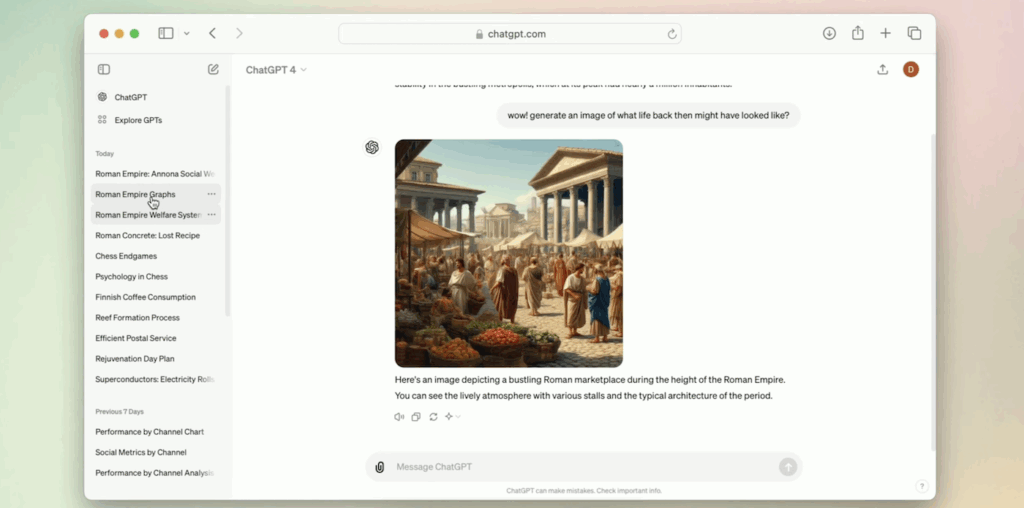
Task: Show Safari downloads
Action: click(829, 33)
